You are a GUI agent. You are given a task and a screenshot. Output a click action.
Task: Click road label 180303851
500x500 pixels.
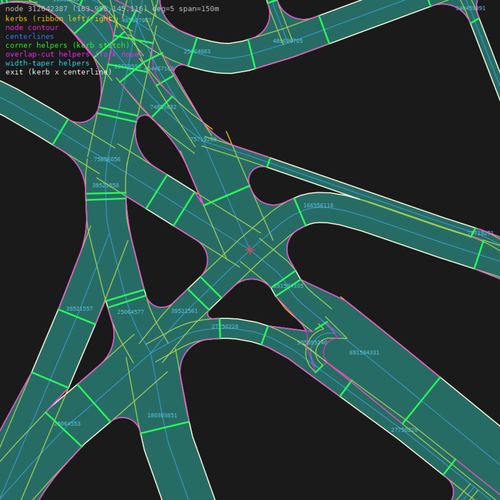coord(162,416)
